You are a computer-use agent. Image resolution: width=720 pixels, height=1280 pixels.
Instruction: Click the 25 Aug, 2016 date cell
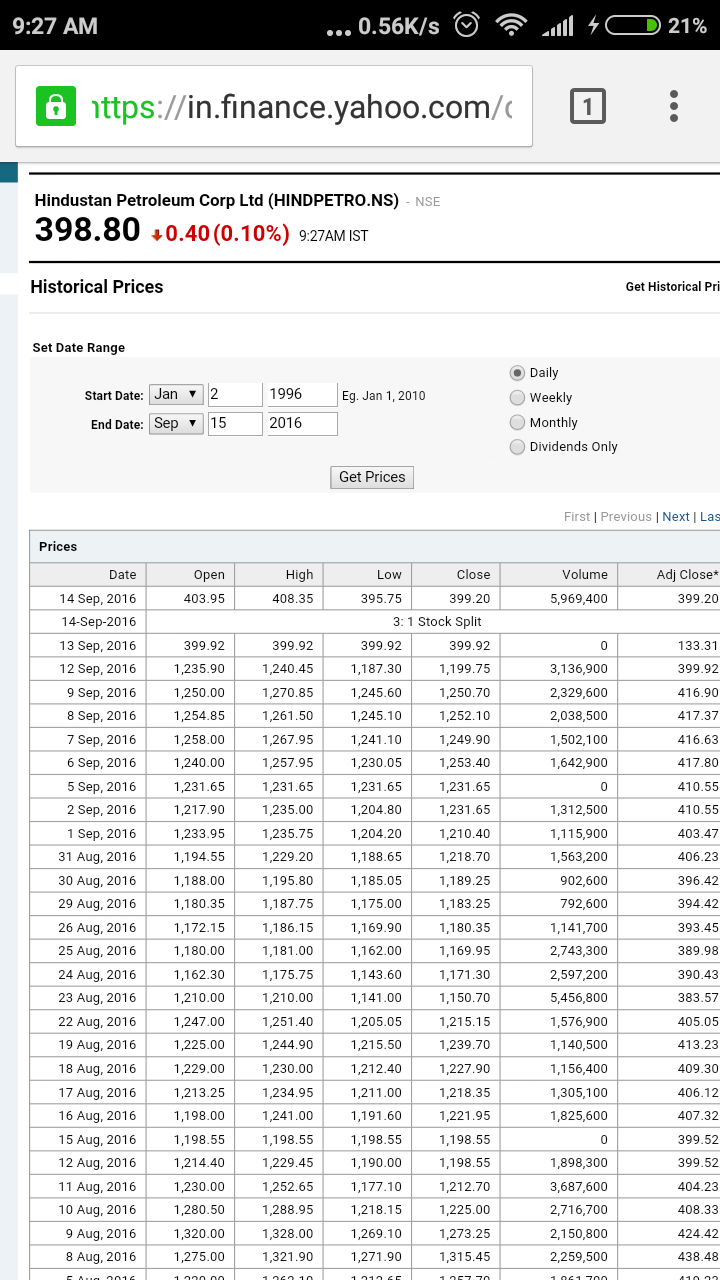[88, 951]
